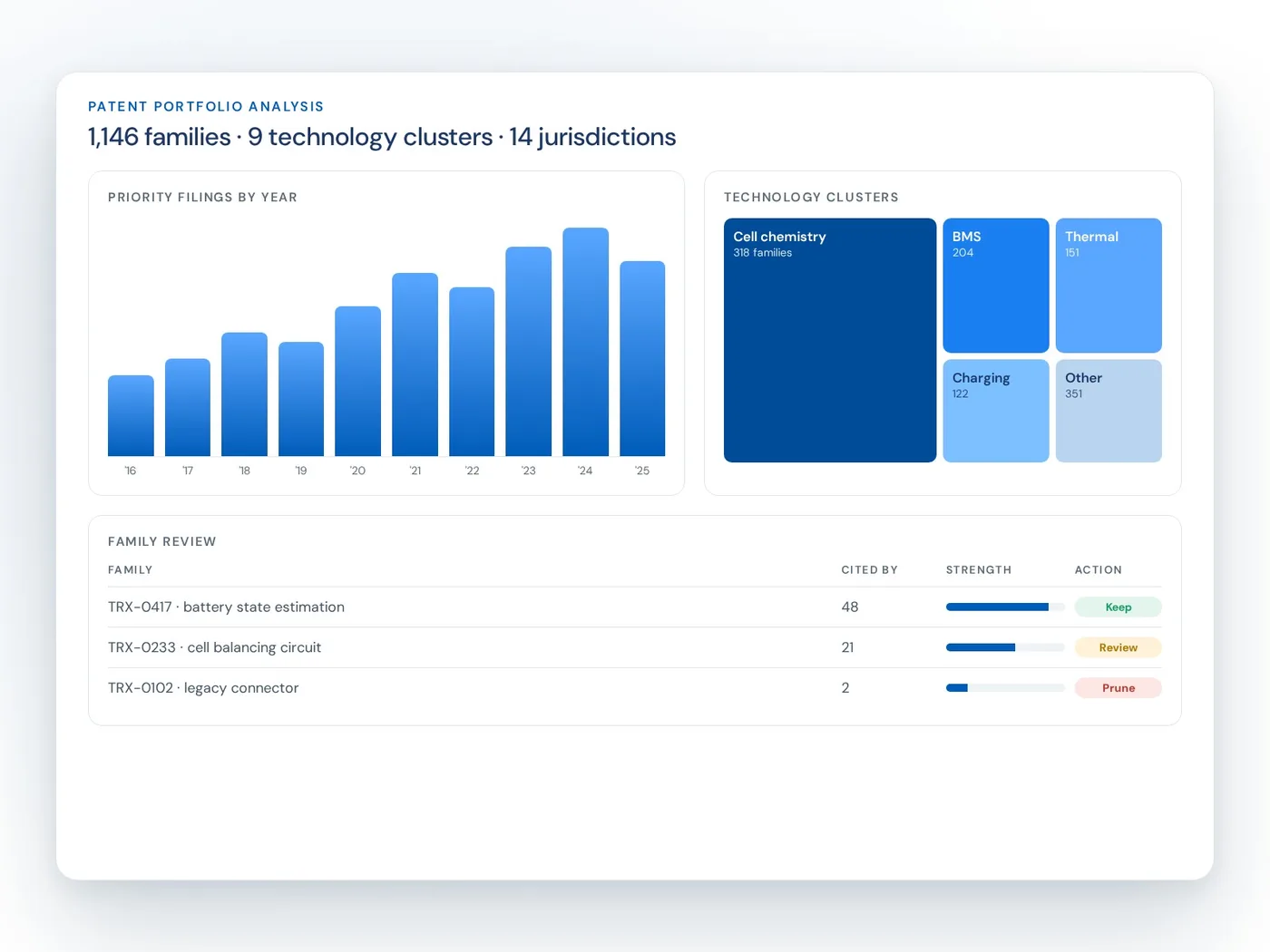Click the Review action badge
The width and height of the screenshot is (1270, 952).
pyautogui.click(x=1118, y=647)
